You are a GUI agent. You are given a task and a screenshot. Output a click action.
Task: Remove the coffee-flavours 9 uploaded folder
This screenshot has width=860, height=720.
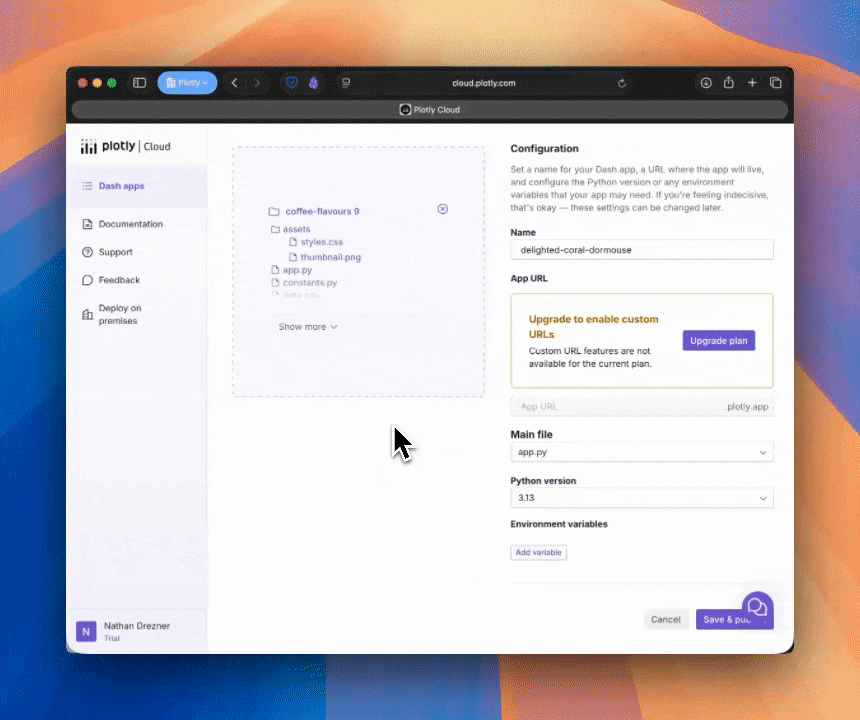click(x=443, y=209)
